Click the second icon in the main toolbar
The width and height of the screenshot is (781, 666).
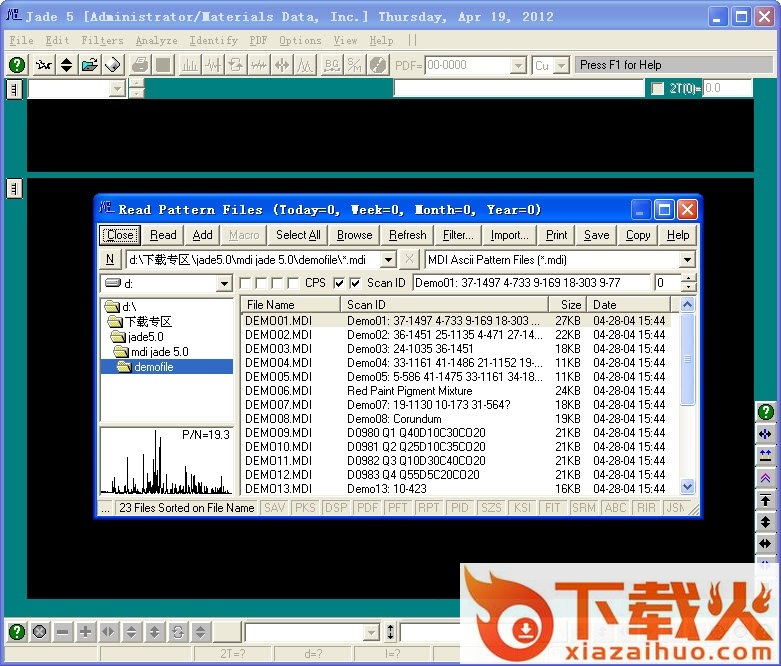tap(43, 65)
